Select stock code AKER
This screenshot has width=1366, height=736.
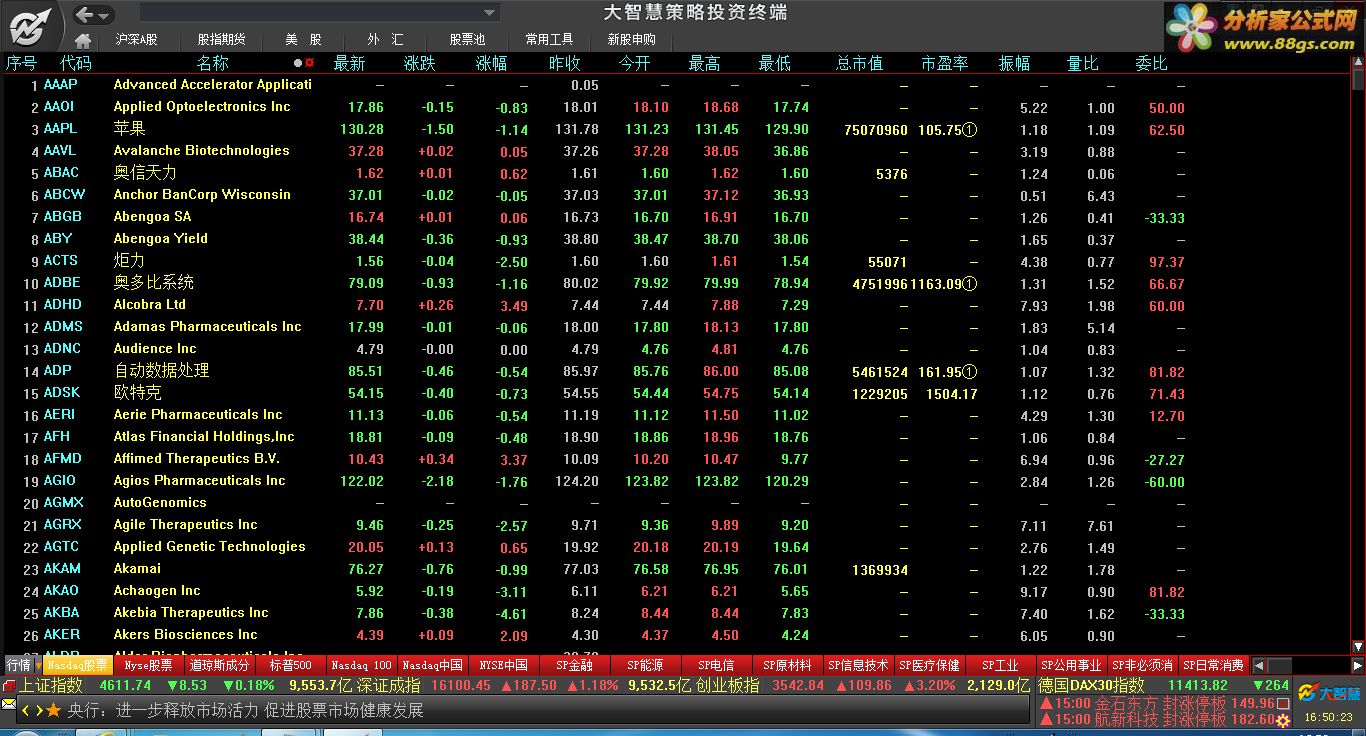(62, 635)
